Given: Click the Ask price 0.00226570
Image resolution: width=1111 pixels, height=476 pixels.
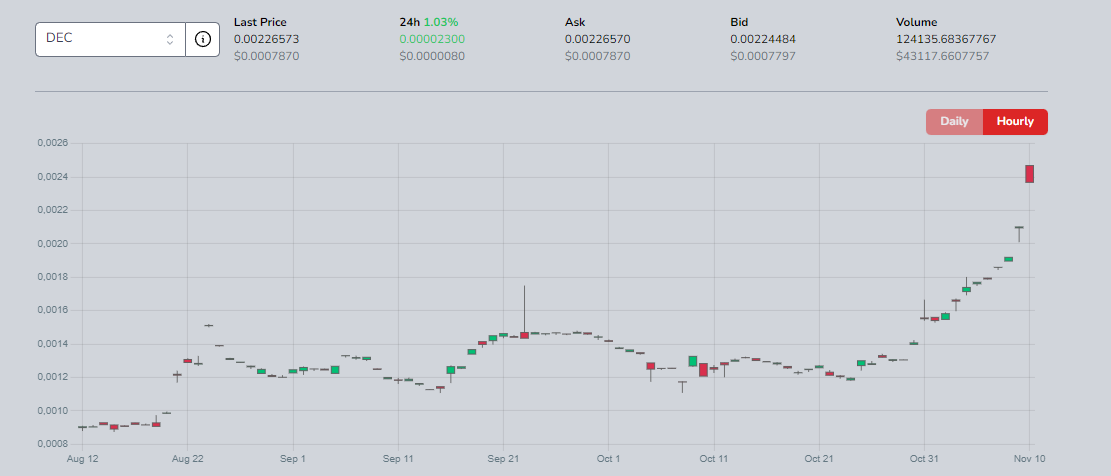Looking at the screenshot, I should (597, 39).
